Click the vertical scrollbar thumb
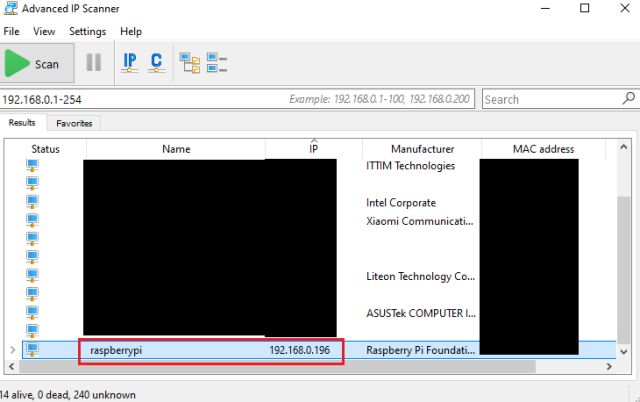 [x=624, y=270]
